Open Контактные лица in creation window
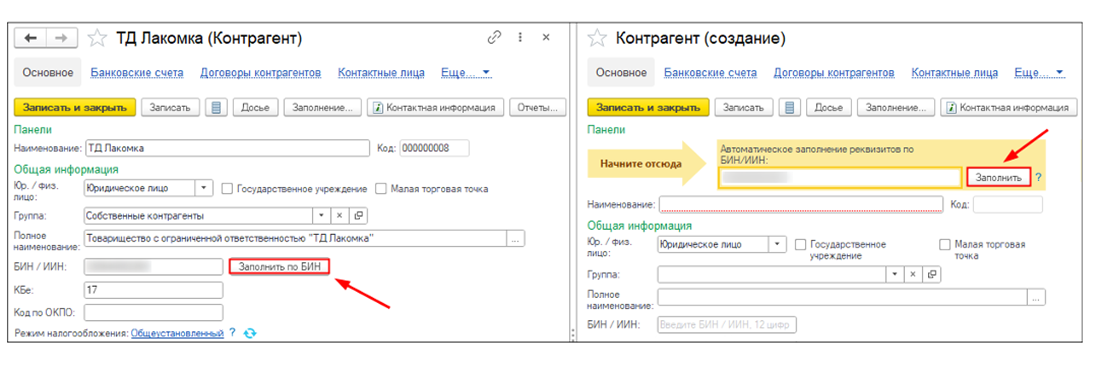 pos(955,72)
